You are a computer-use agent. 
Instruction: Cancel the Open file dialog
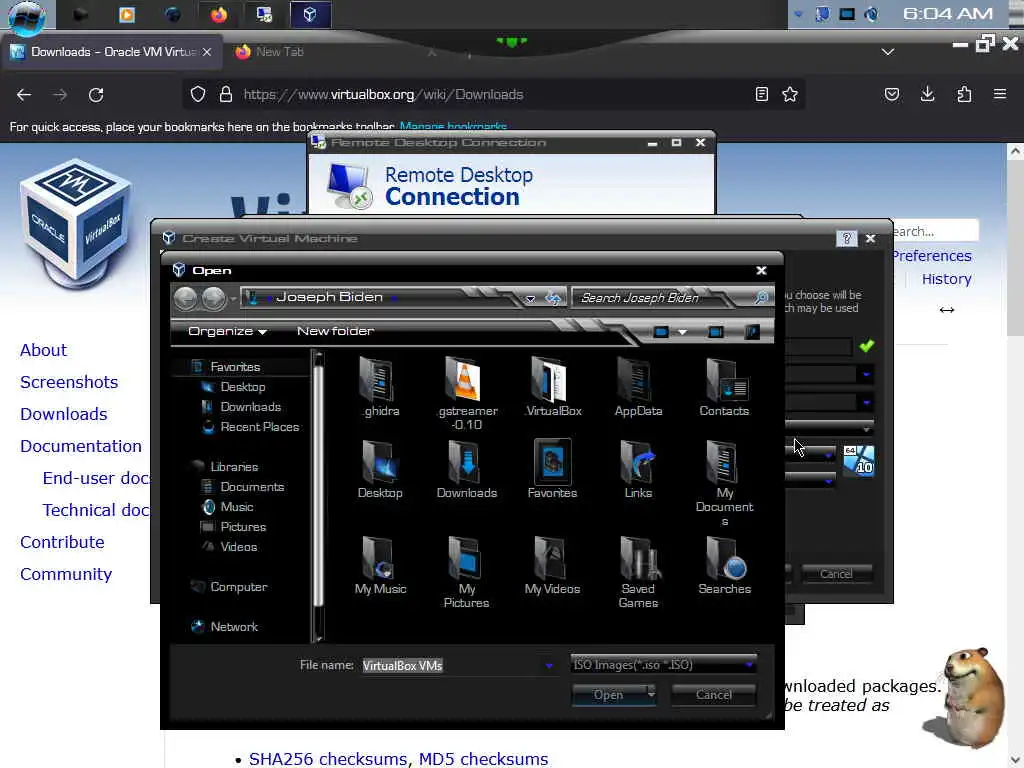713,694
